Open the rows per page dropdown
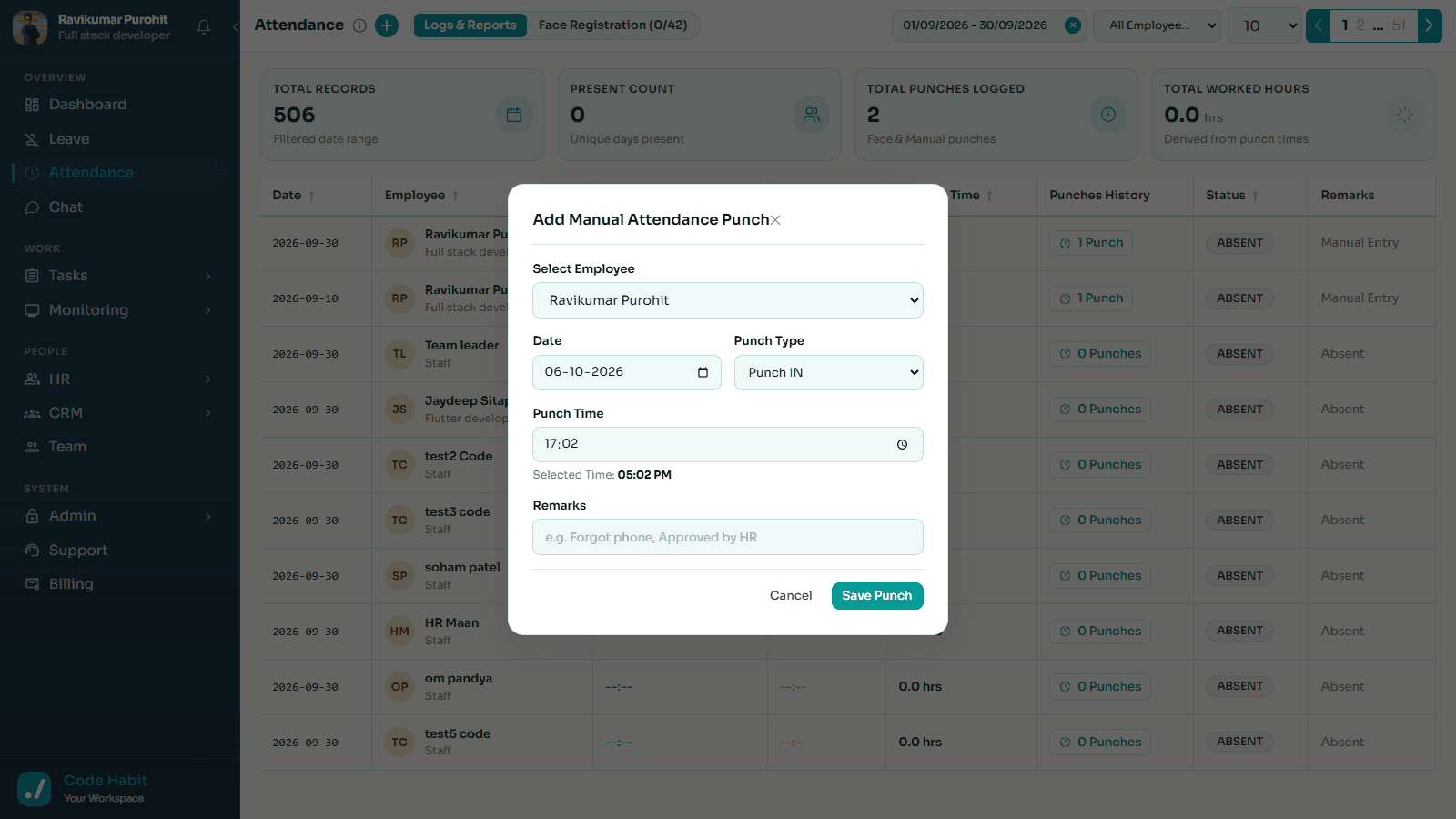Image resolution: width=1456 pixels, height=819 pixels. tap(1265, 25)
